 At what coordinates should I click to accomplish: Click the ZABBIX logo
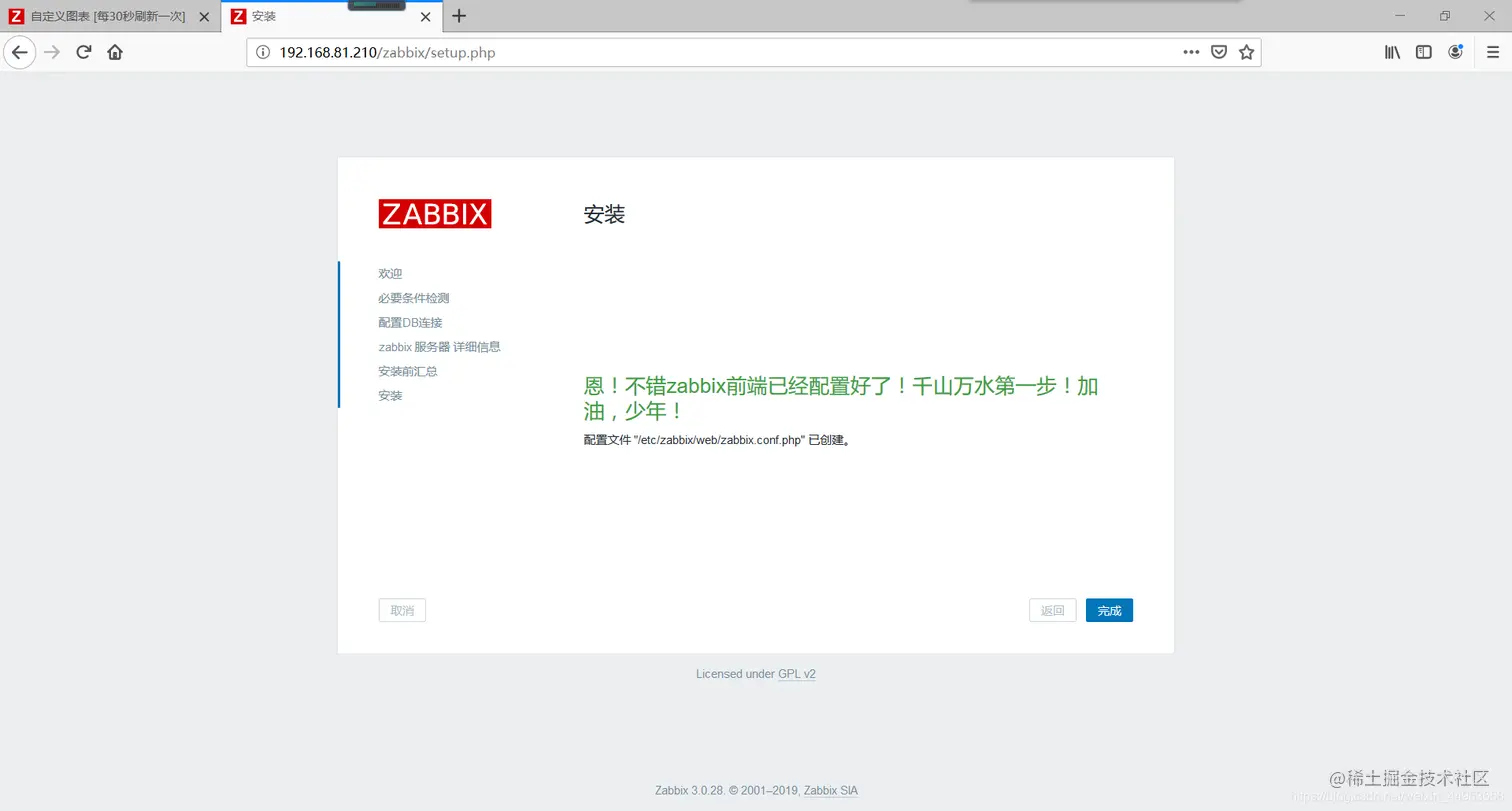[435, 214]
